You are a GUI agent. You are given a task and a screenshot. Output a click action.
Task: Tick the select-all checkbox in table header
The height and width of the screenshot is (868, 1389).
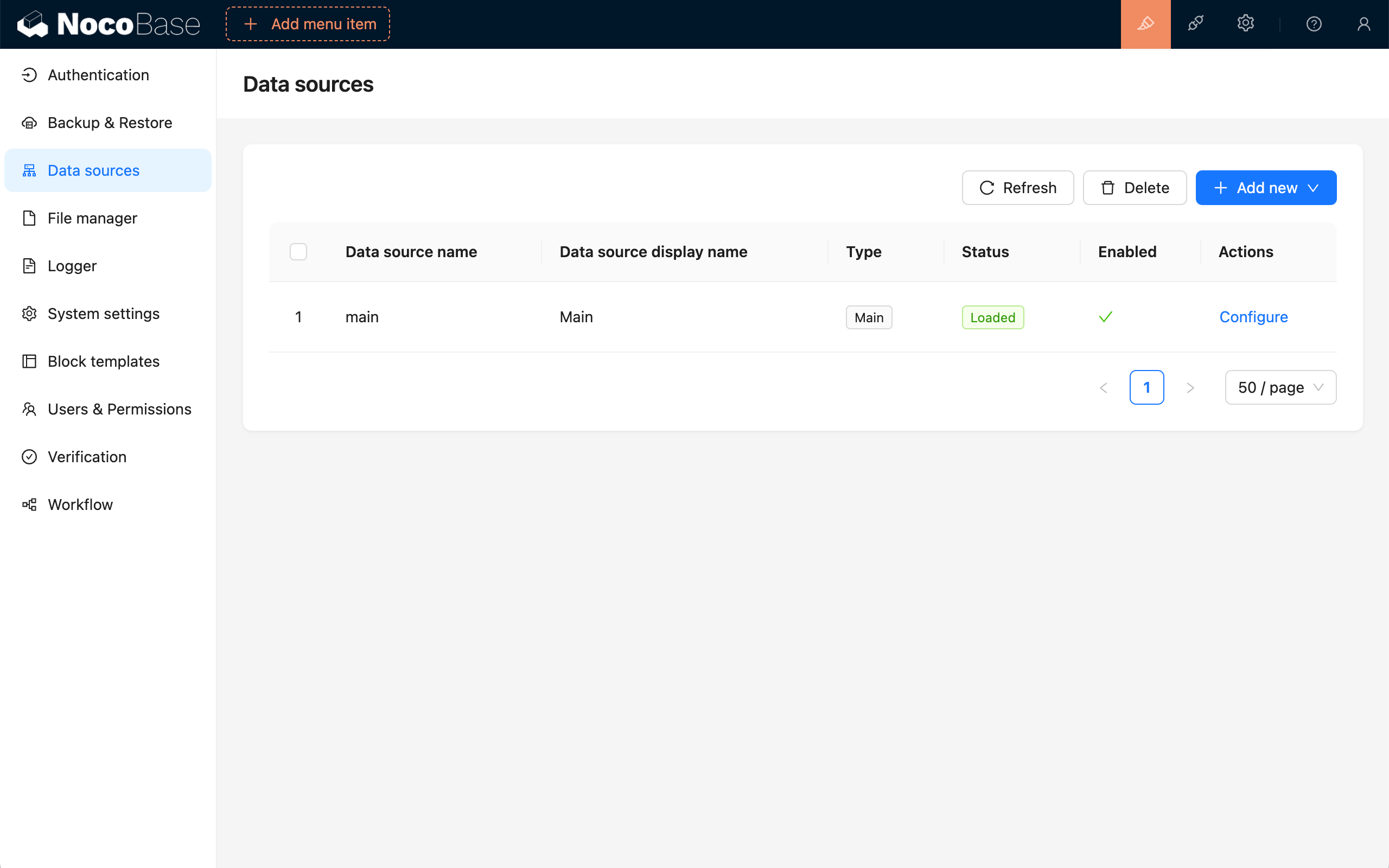click(298, 252)
